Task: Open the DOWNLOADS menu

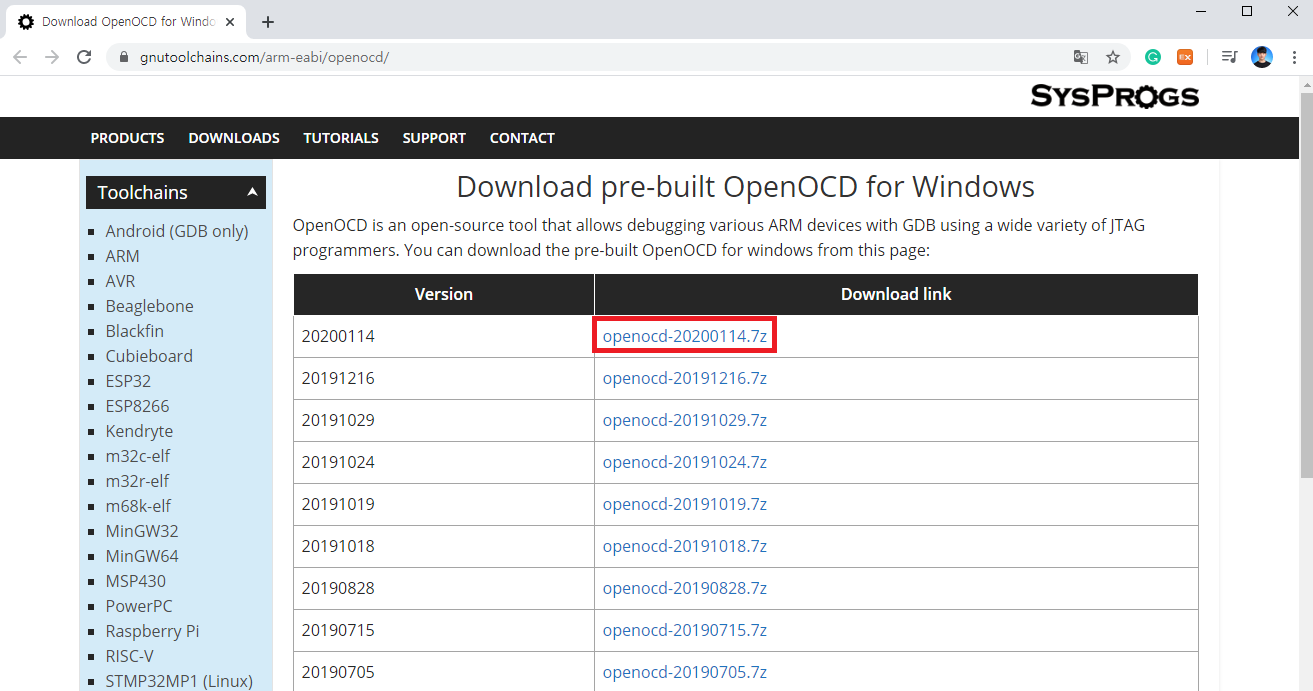Action: pyautogui.click(x=234, y=138)
